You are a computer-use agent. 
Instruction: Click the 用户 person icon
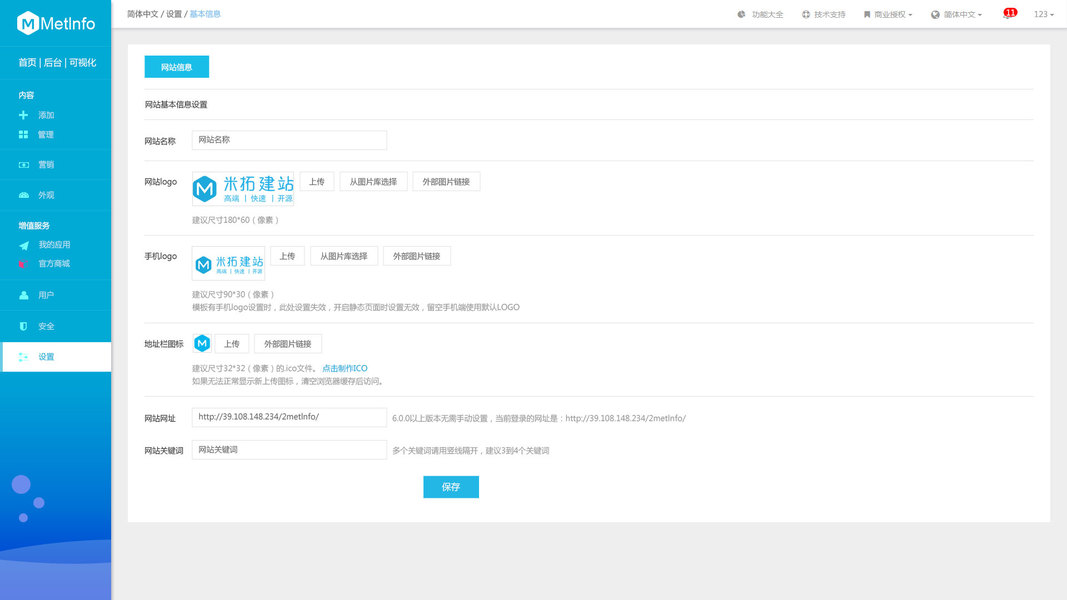(x=24, y=295)
